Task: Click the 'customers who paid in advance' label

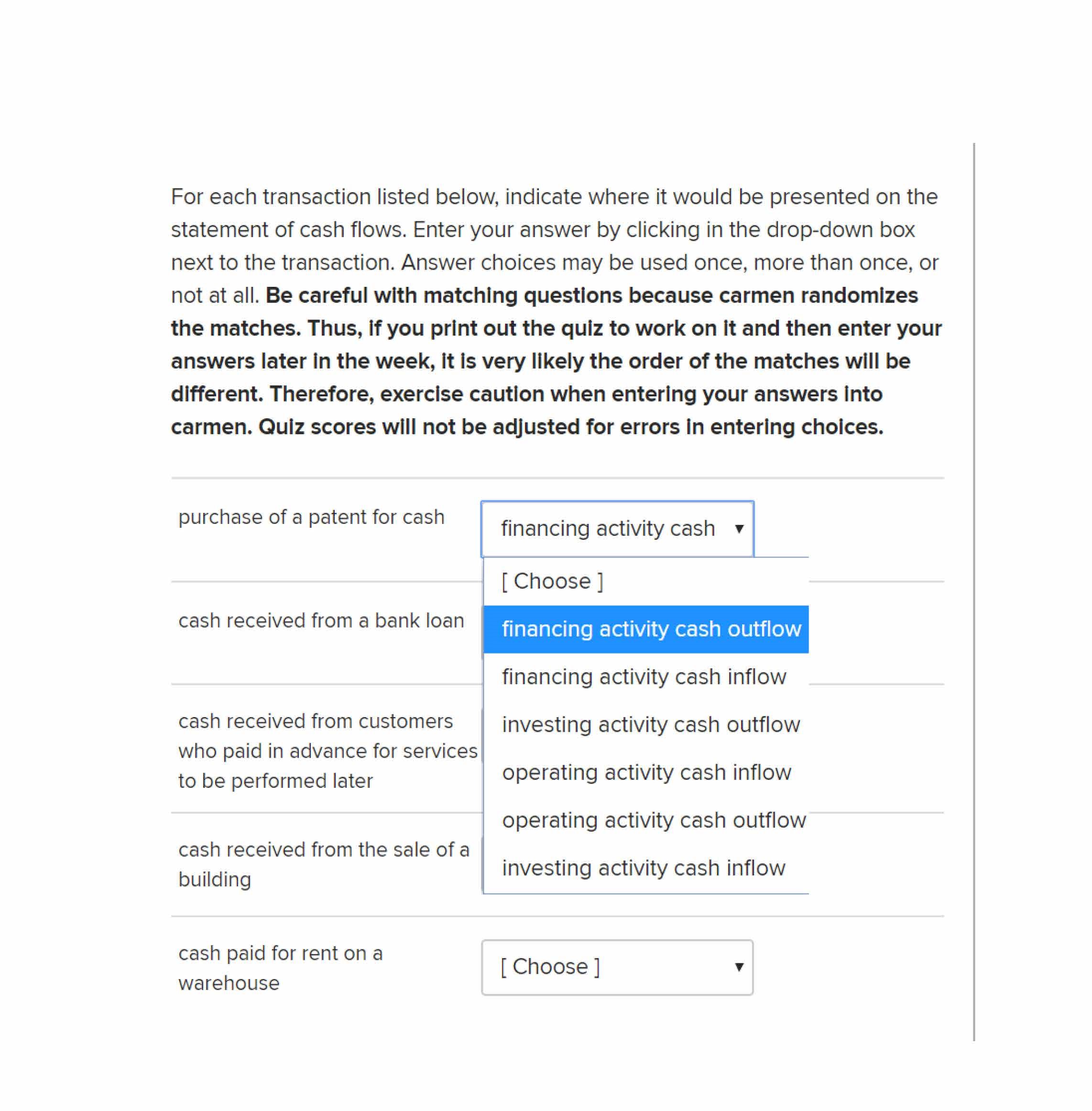Action: coord(327,751)
